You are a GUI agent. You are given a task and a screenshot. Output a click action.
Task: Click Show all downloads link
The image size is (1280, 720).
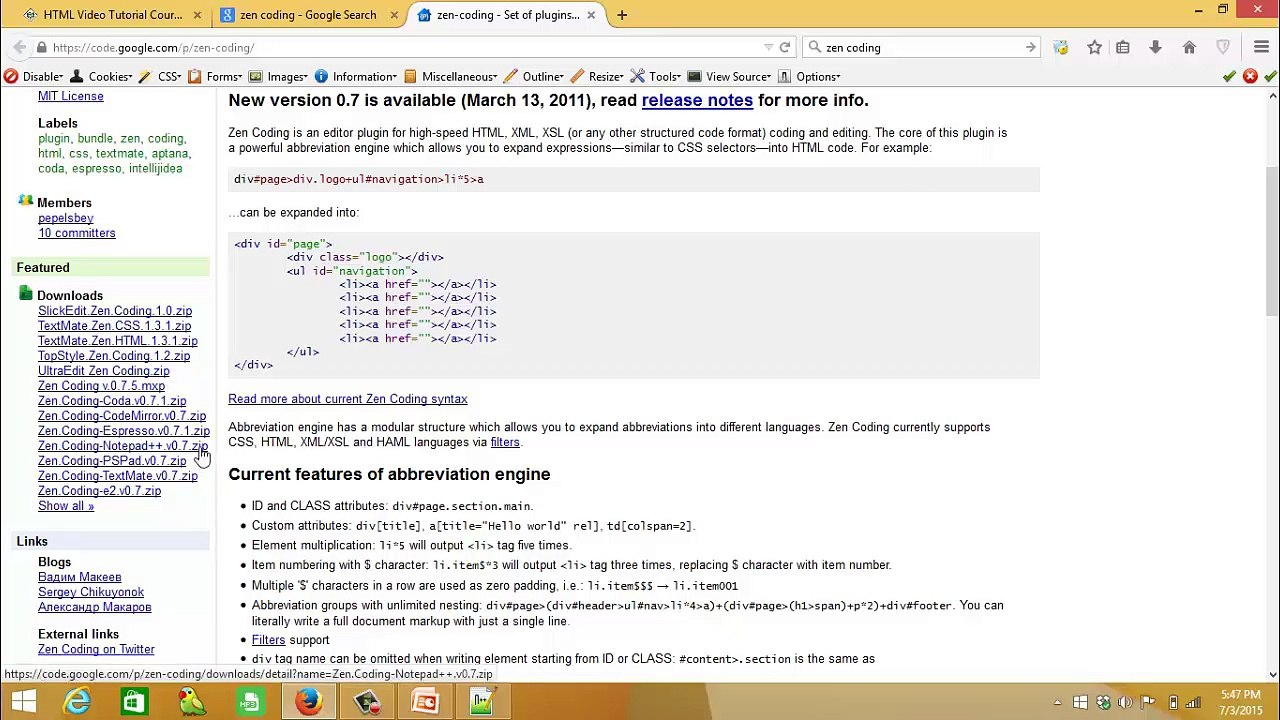tap(66, 506)
